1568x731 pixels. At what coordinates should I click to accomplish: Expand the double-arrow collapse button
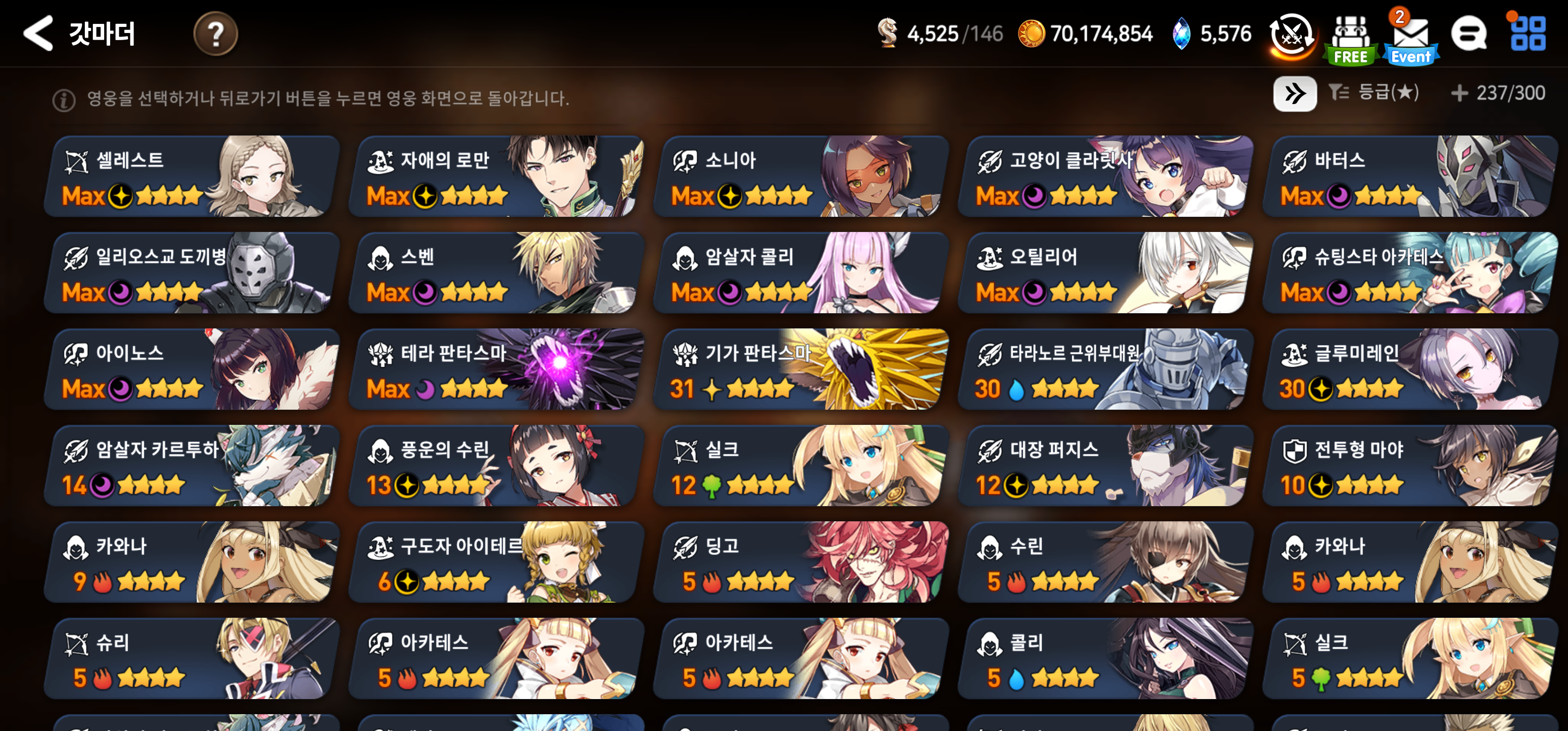1295,94
